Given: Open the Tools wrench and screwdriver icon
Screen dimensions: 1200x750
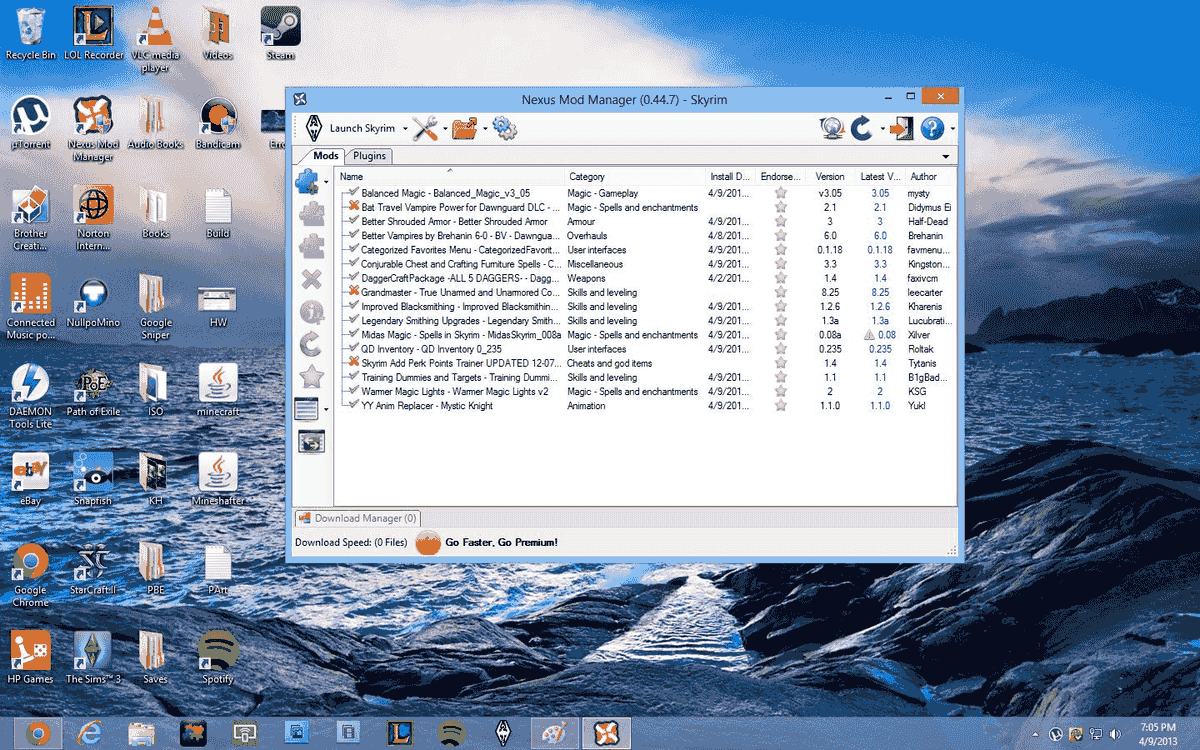Looking at the screenshot, I should coord(425,129).
